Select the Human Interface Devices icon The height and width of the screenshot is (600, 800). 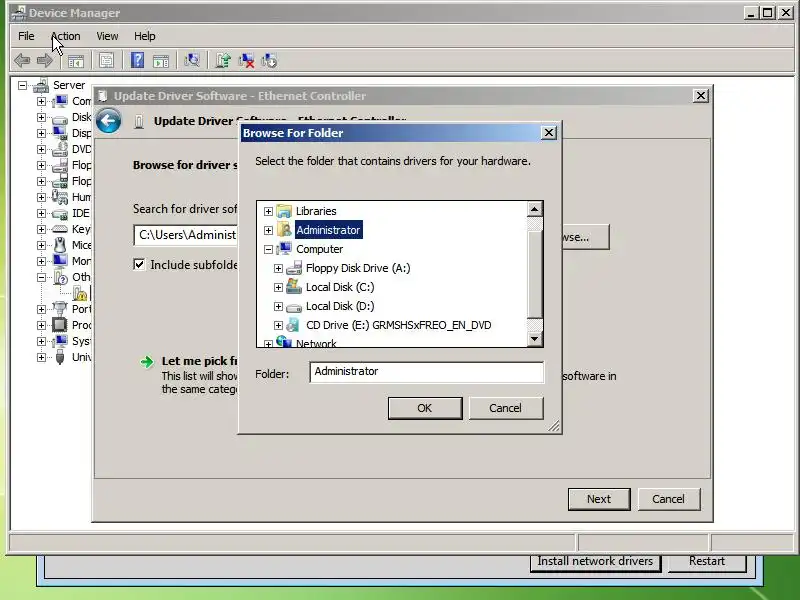point(60,197)
